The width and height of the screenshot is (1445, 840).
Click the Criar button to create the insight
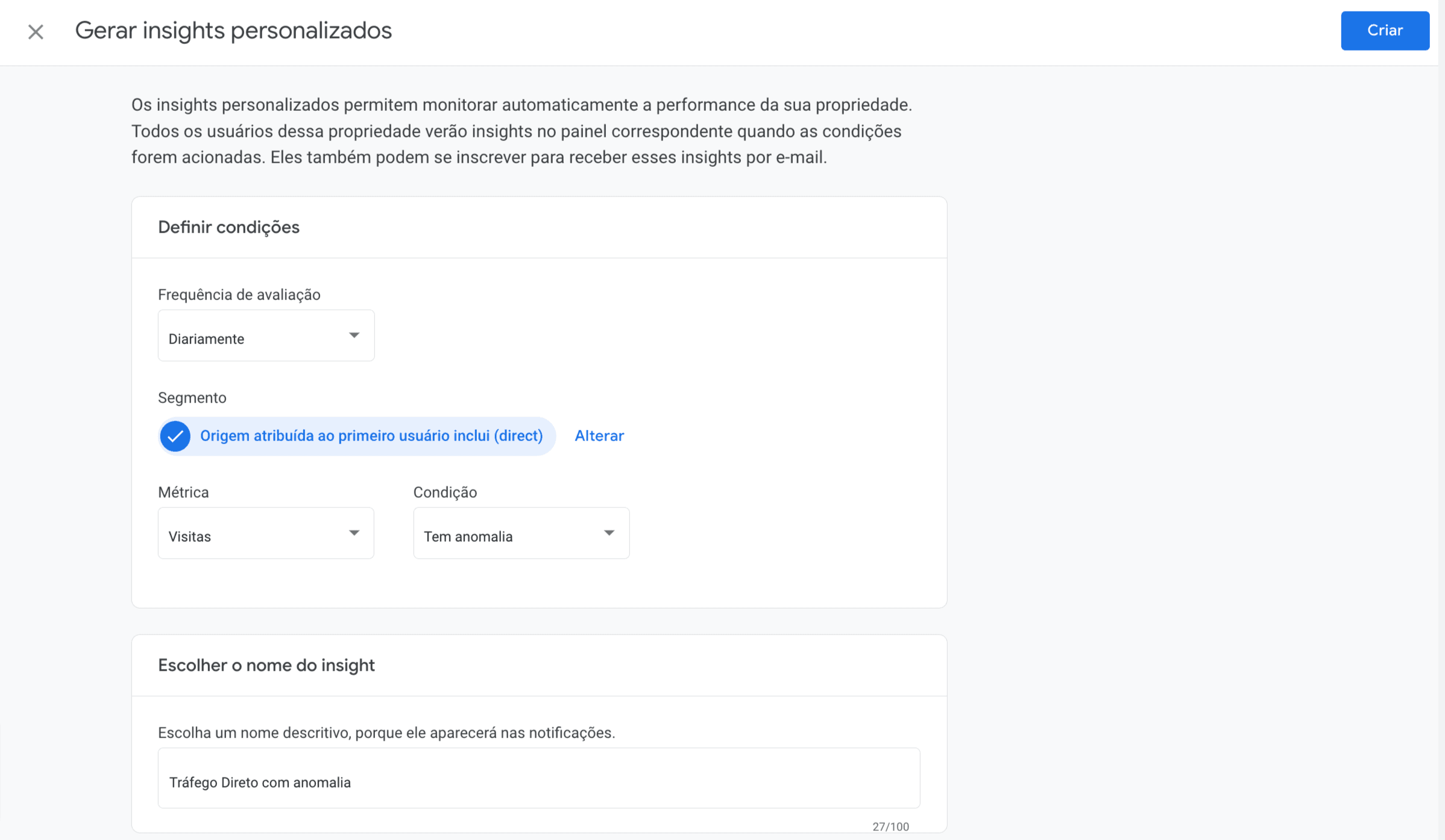click(x=1384, y=30)
